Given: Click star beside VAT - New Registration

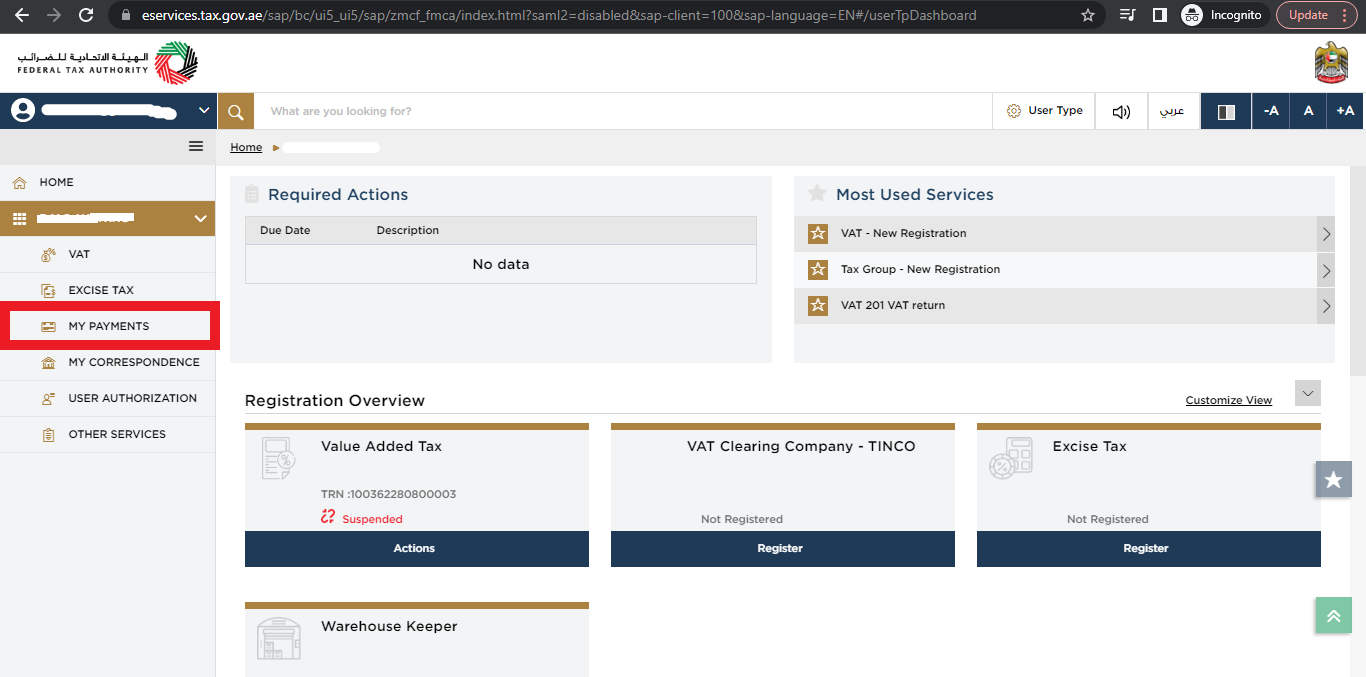Looking at the screenshot, I should 818,233.
